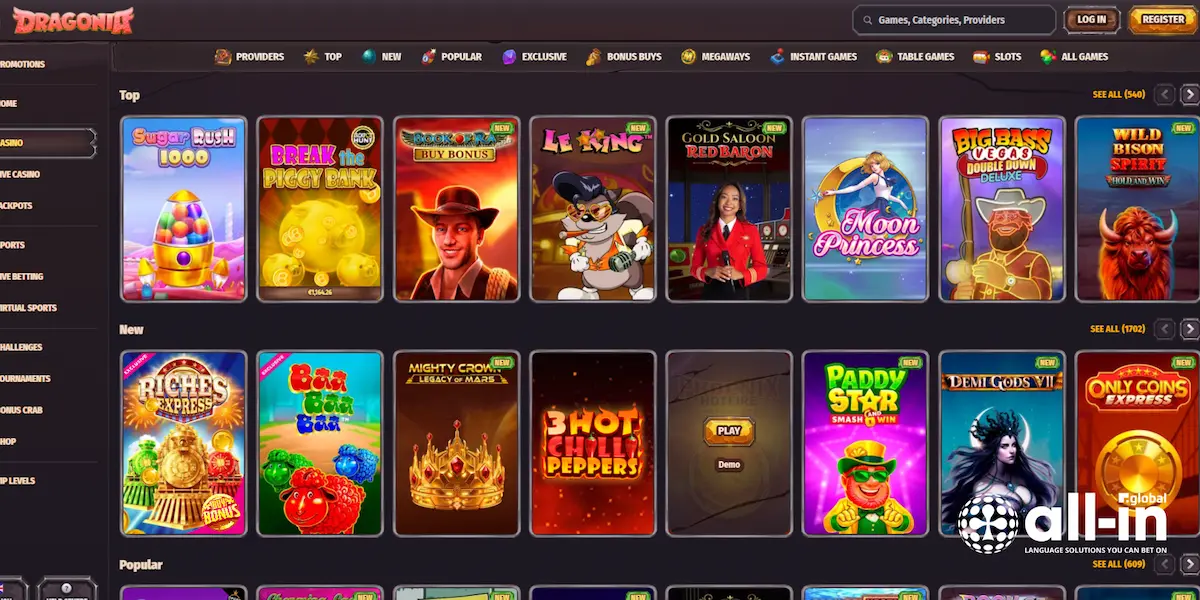Click the Megaways category icon
1200x600 pixels.
coord(688,57)
